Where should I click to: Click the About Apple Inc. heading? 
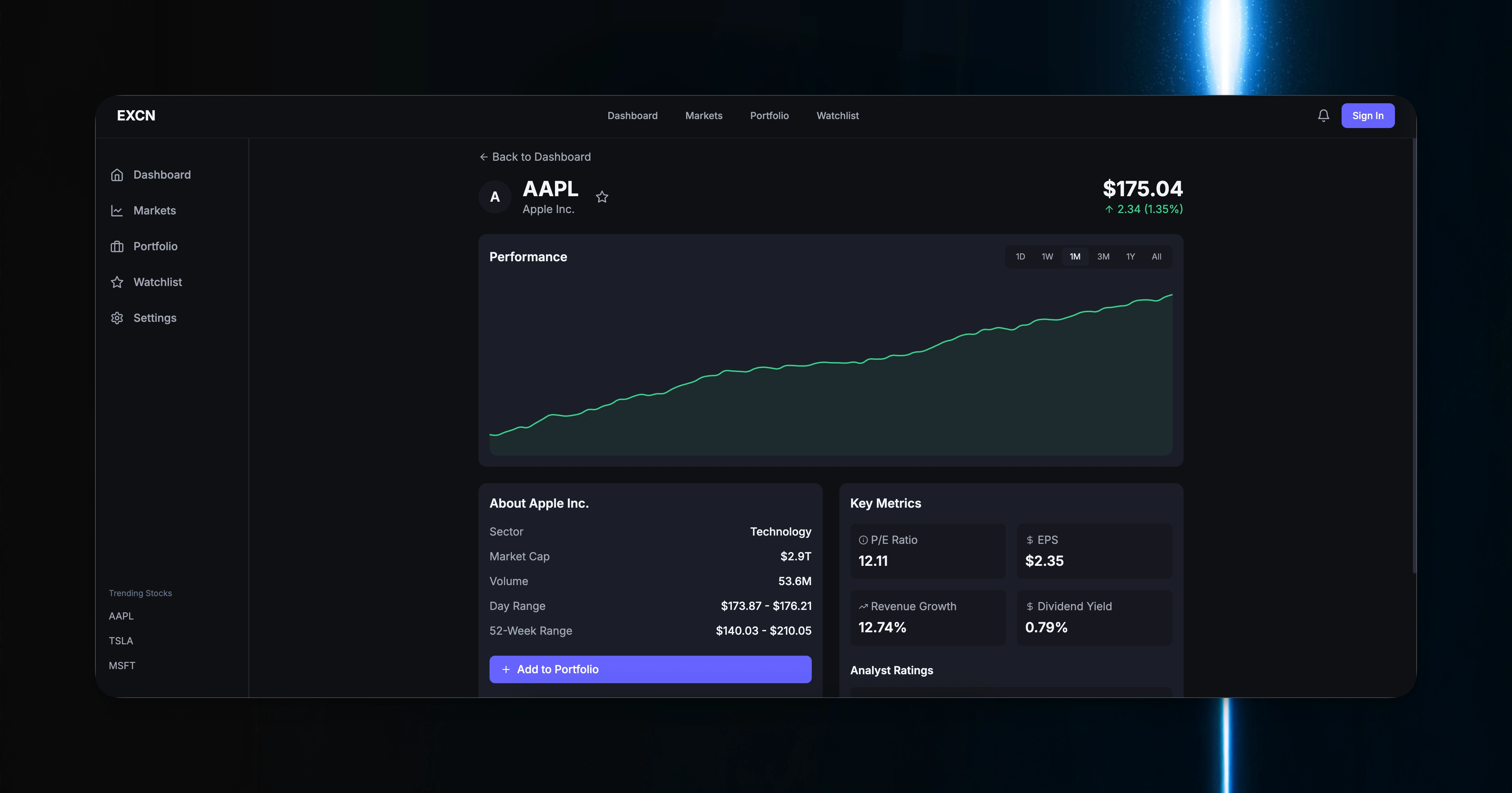point(539,504)
